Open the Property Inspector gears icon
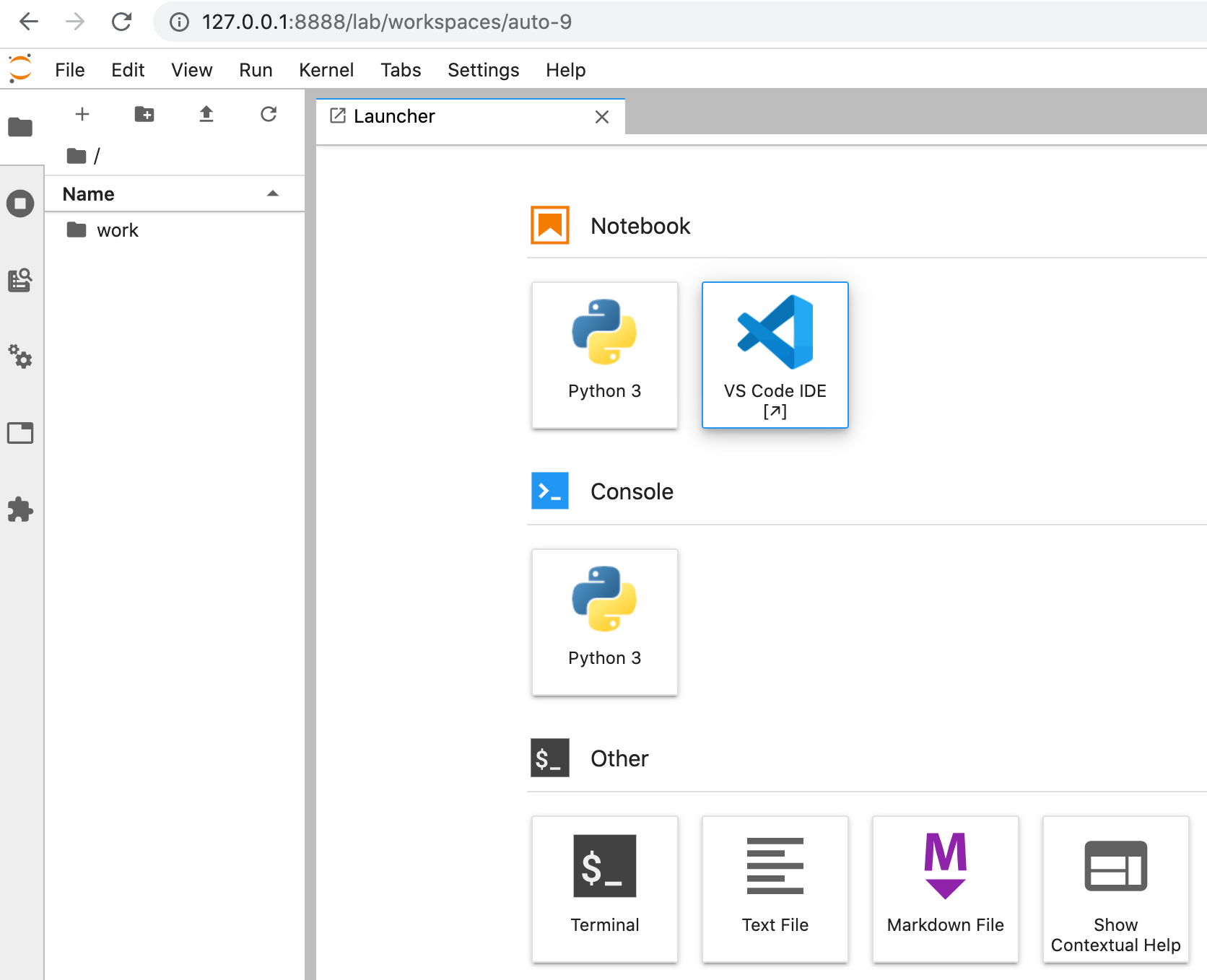Image resolution: width=1207 pixels, height=980 pixels. click(20, 356)
